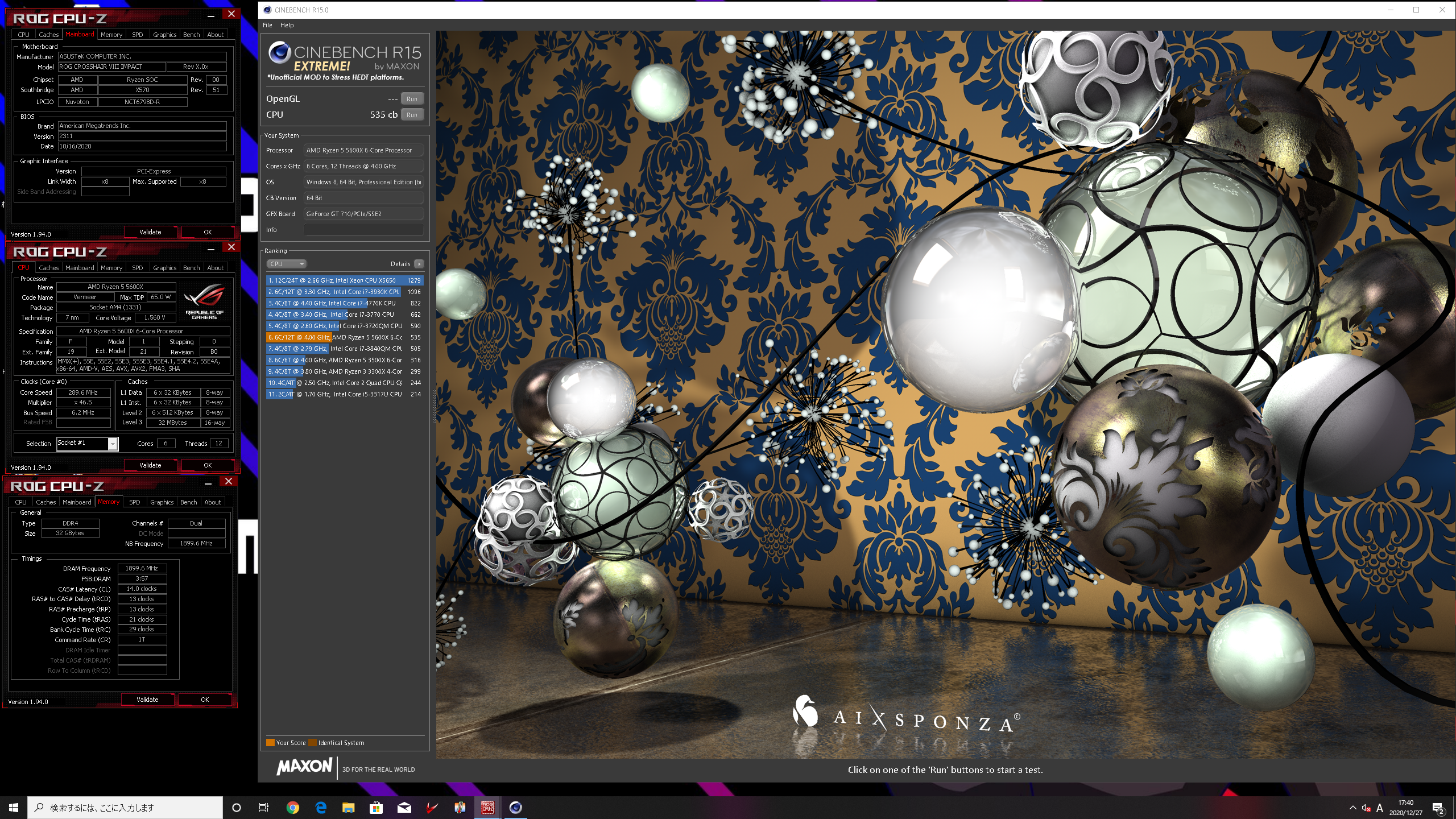Click Validate in Mainboard CPU-Z window
The image size is (1456, 819).
(150, 232)
